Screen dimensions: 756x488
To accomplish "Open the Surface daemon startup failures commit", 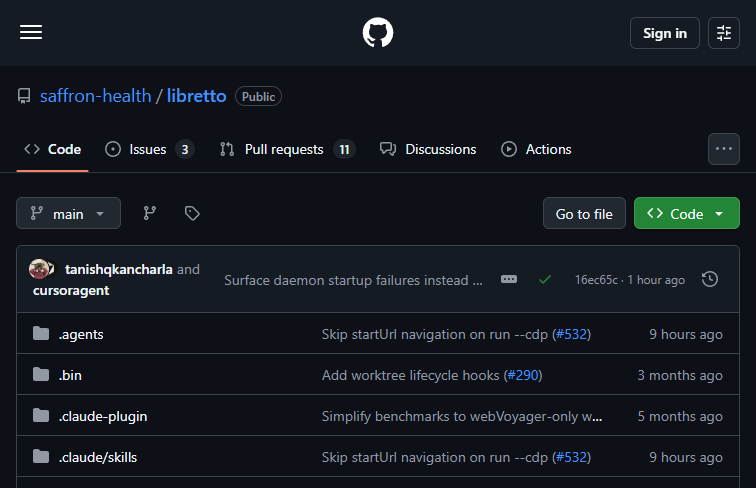I will (x=353, y=280).
